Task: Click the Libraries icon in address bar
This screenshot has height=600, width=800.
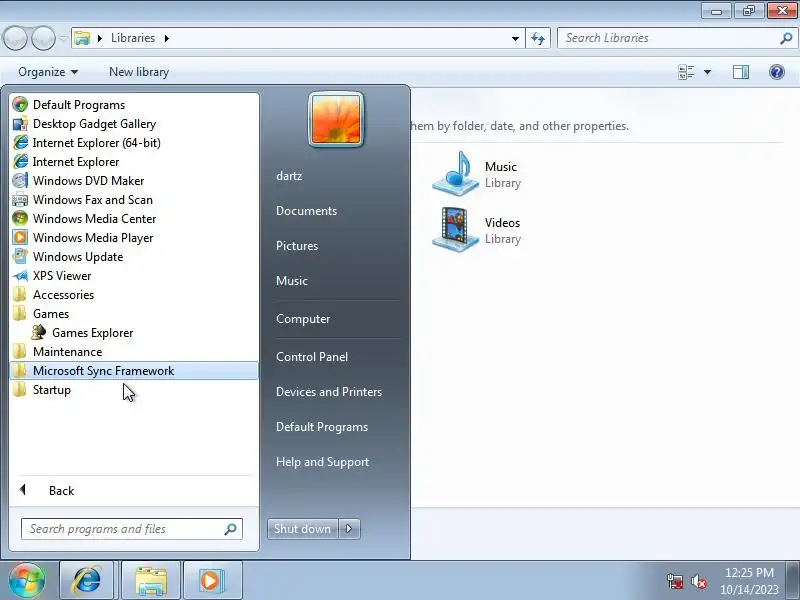Action: pyautogui.click(x=82, y=38)
